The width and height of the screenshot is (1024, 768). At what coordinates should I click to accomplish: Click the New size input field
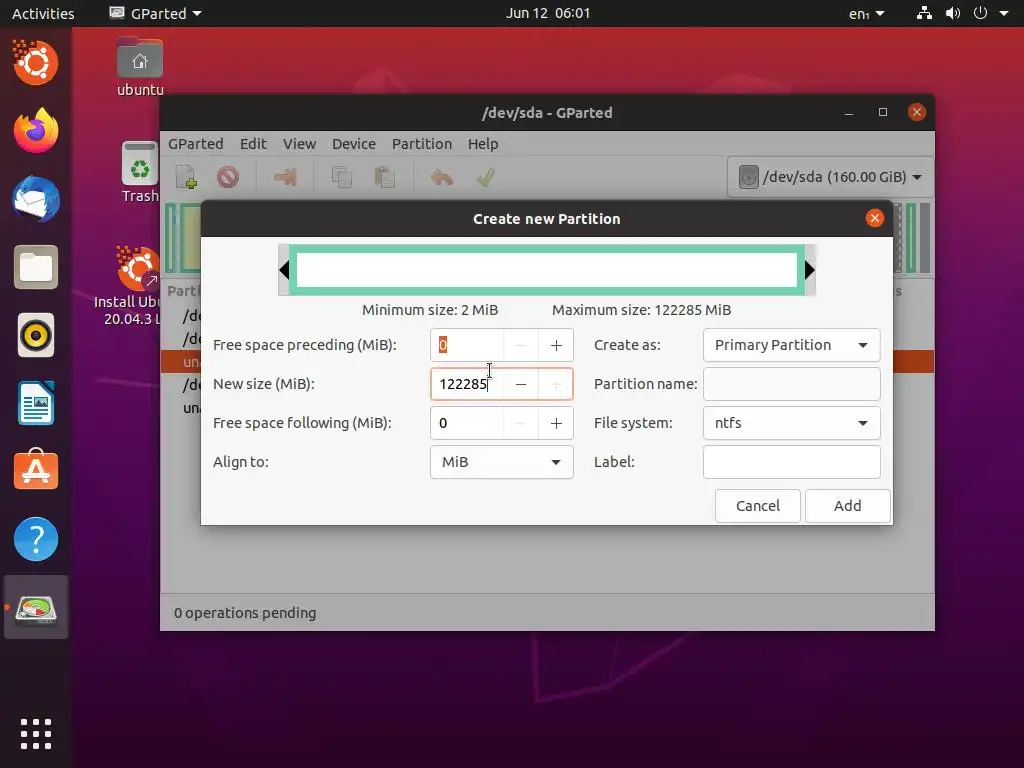coord(467,384)
